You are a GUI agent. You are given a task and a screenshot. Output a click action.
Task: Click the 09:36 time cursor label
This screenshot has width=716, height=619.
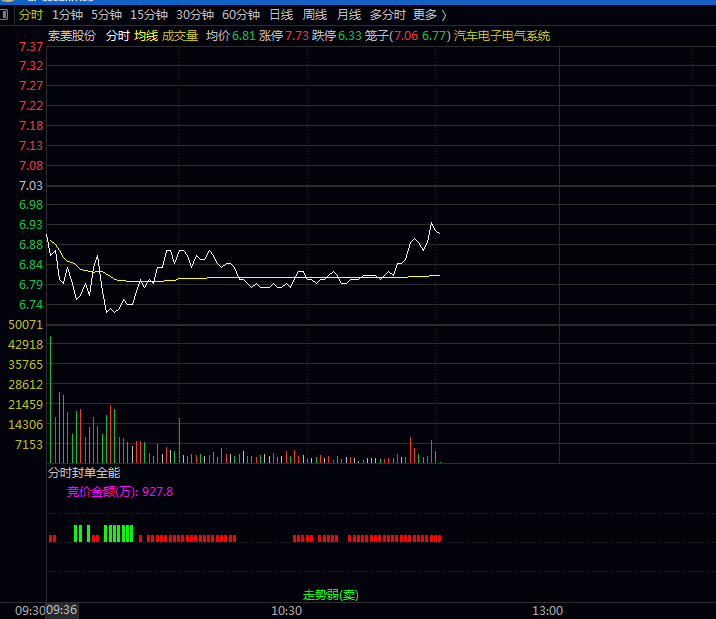[62, 610]
